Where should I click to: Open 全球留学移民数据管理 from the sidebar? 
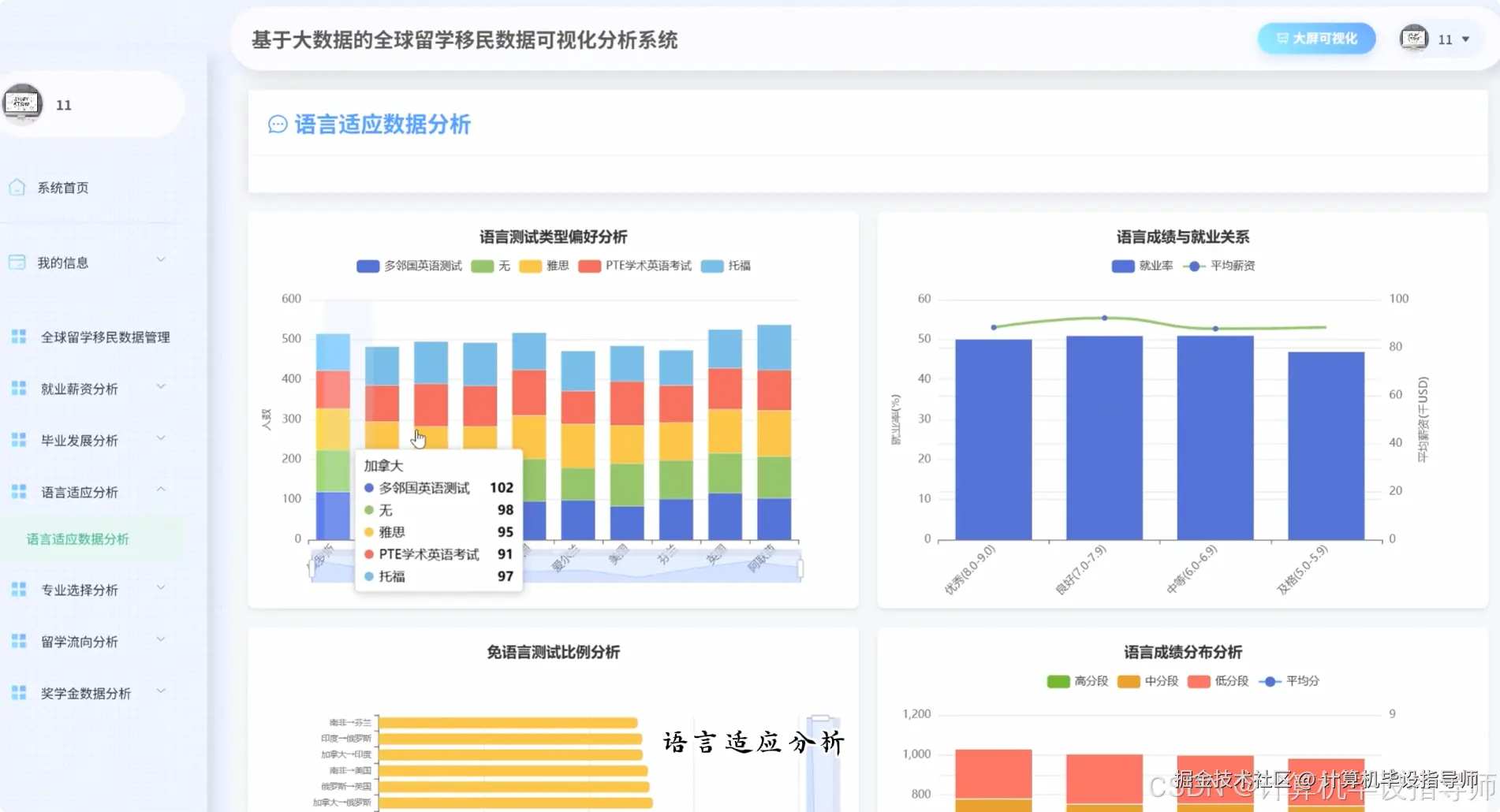coord(105,337)
